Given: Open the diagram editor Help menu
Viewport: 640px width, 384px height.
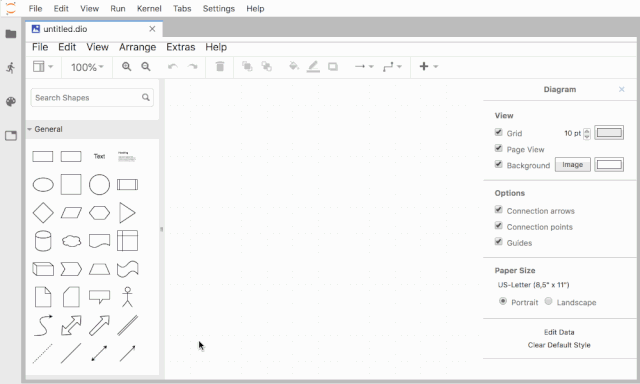Looking at the screenshot, I should pyautogui.click(x=216, y=47).
